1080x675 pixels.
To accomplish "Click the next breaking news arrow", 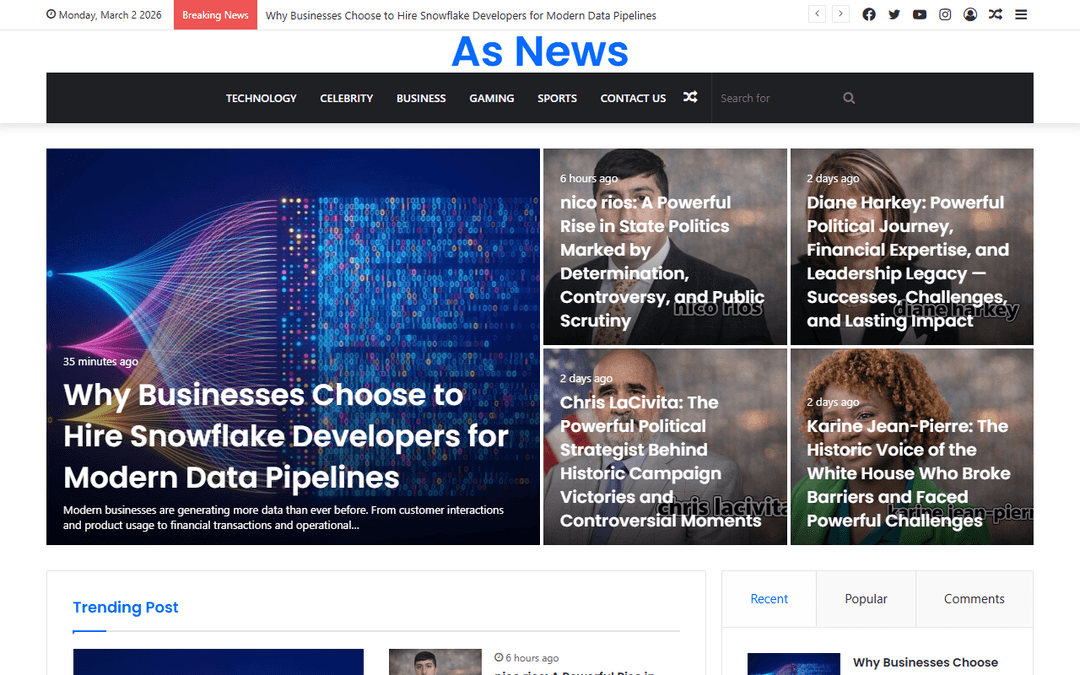I will [x=840, y=14].
